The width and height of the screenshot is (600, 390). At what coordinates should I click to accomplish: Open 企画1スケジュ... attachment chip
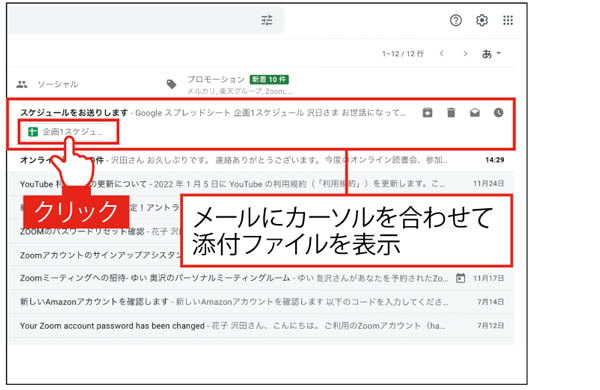(x=68, y=132)
